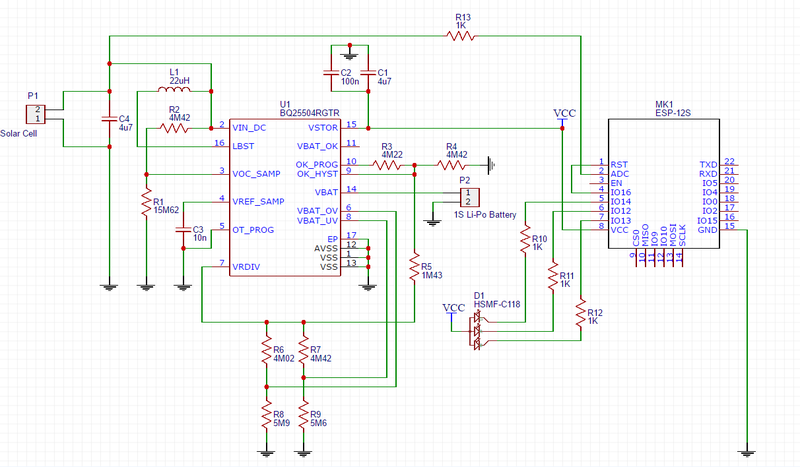
Task: Select the VCC power symbol beside D1
Action: point(454,308)
